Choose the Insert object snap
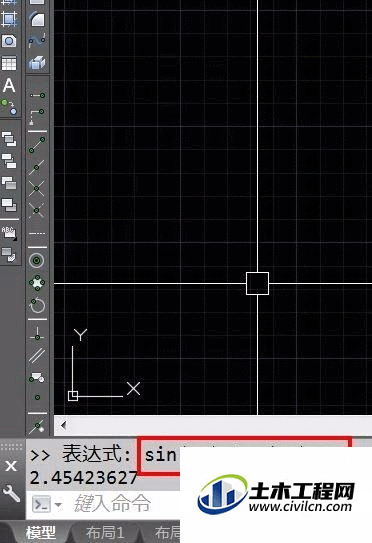 37,377
